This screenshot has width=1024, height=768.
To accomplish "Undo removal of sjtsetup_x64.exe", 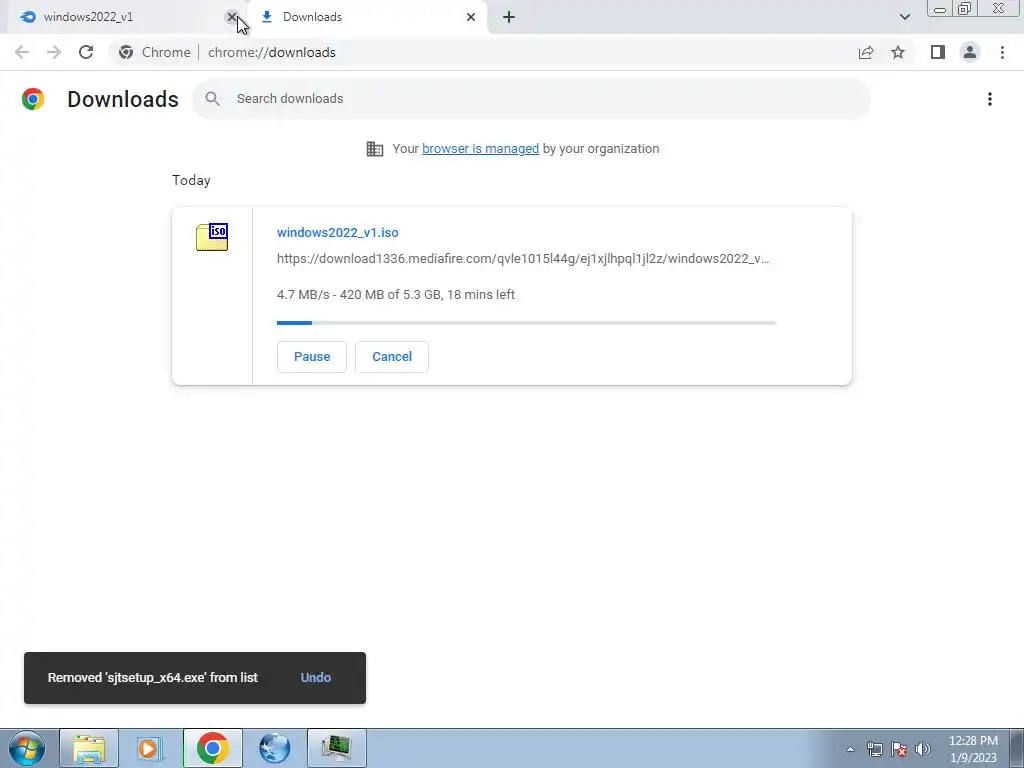I will click(315, 678).
